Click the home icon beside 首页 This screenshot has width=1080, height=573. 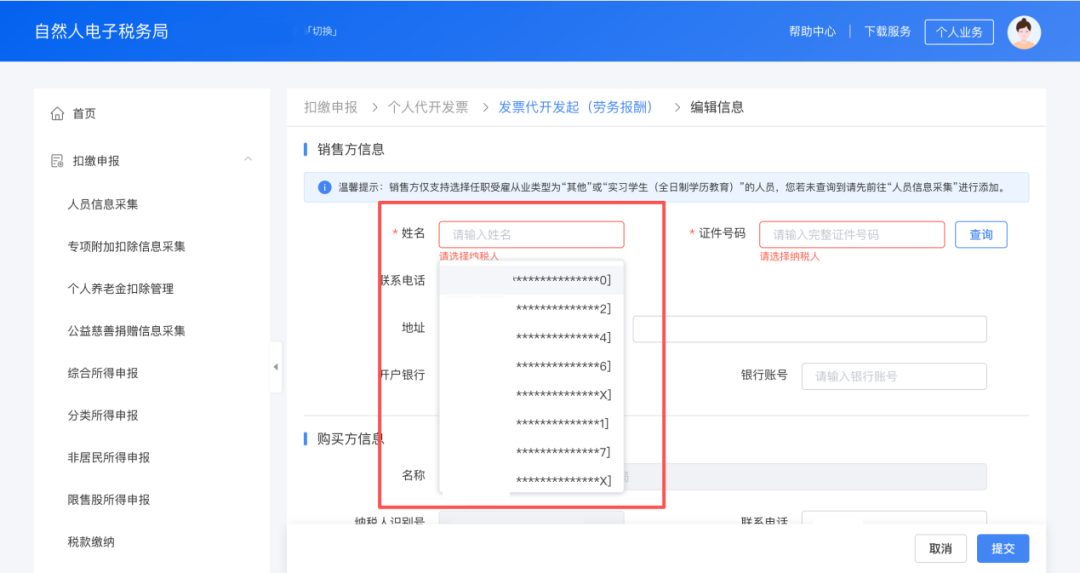coord(57,114)
